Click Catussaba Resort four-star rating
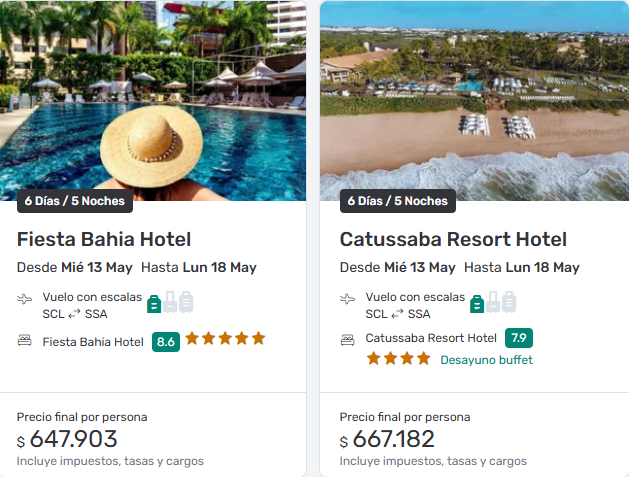The width and height of the screenshot is (629, 477). (398, 358)
